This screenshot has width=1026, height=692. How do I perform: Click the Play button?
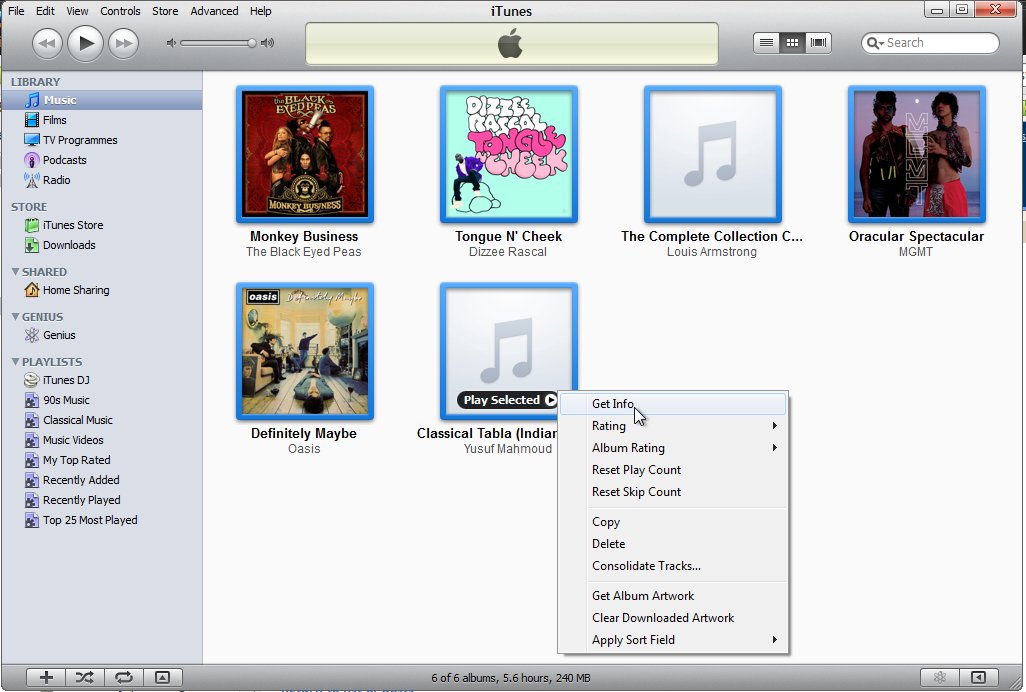click(86, 43)
